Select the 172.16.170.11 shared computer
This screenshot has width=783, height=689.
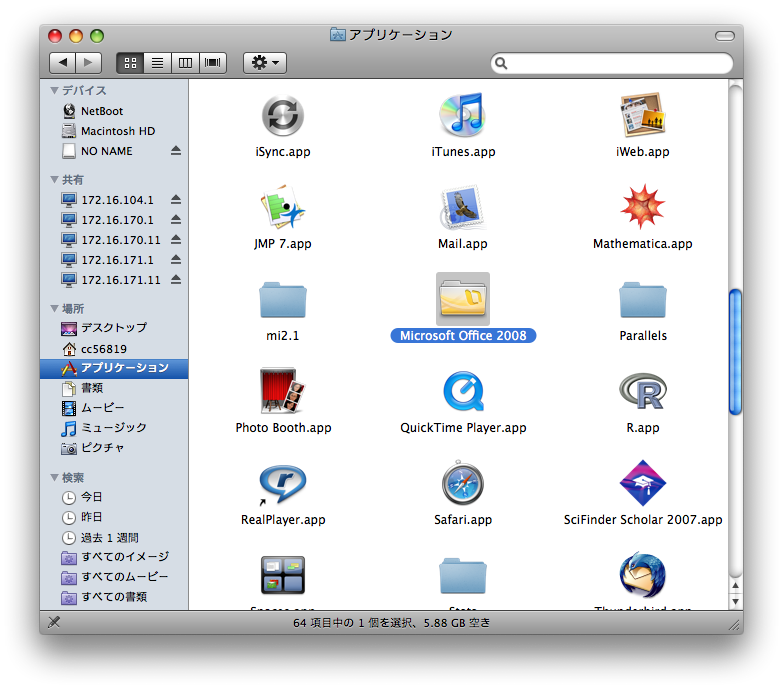114,240
